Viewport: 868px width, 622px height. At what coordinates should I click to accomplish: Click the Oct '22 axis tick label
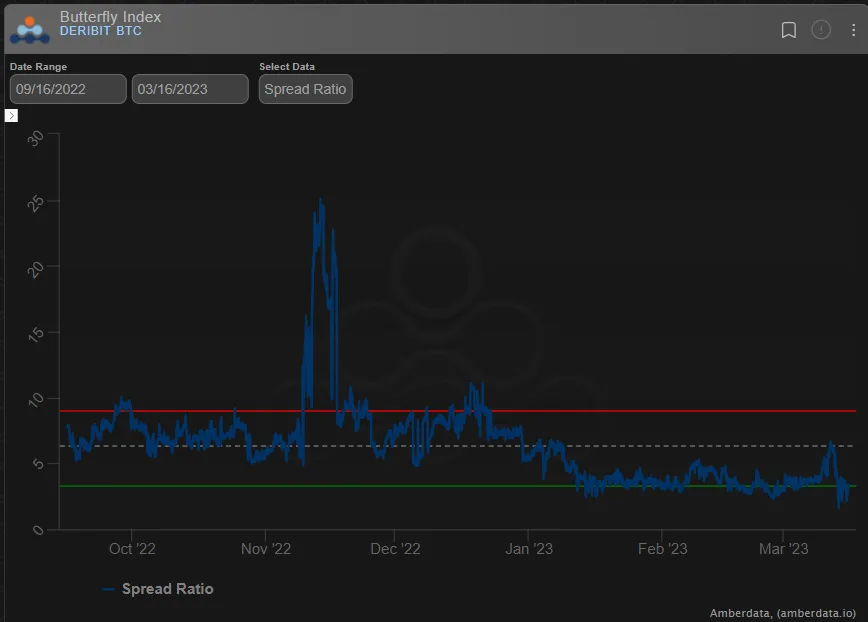point(132,549)
